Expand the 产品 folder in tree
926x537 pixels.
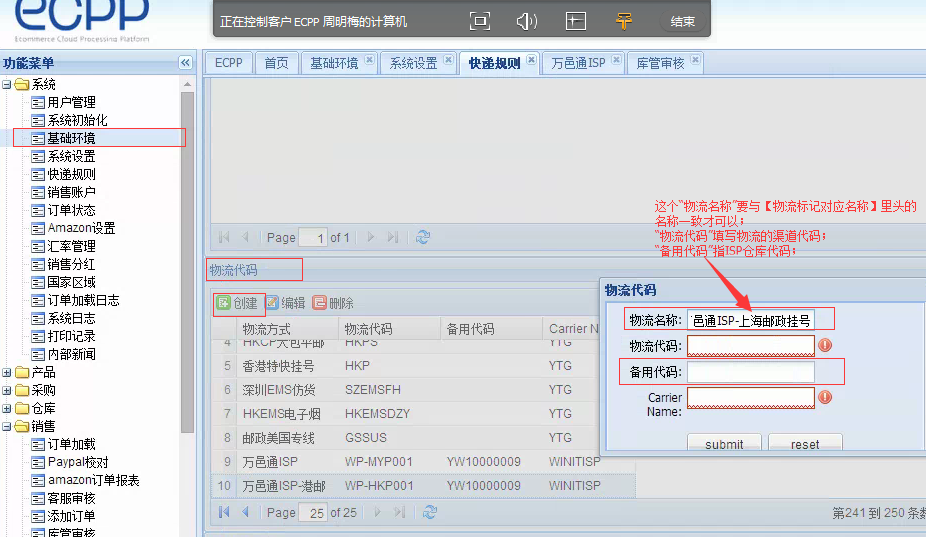(8, 372)
